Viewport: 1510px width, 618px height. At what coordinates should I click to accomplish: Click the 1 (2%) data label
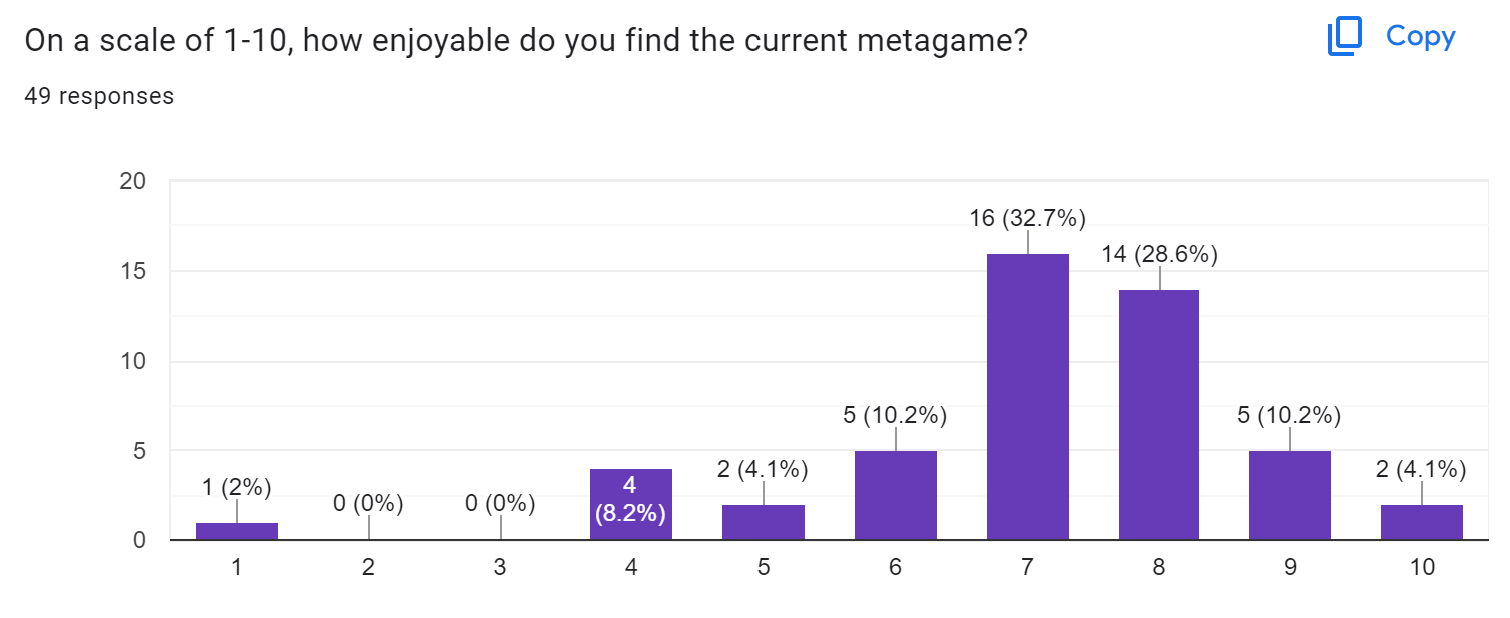pyautogui.click(x=237, y=487)
